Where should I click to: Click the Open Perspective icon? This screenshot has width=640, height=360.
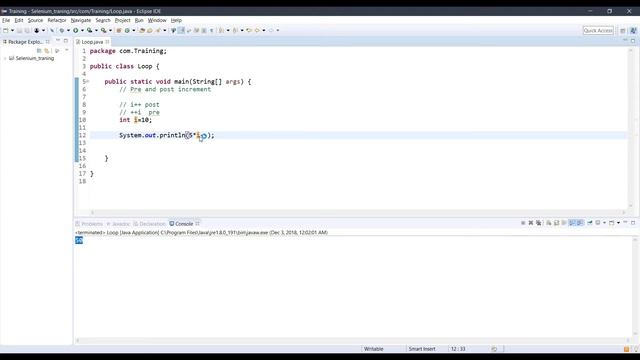(x=623, y=31)
